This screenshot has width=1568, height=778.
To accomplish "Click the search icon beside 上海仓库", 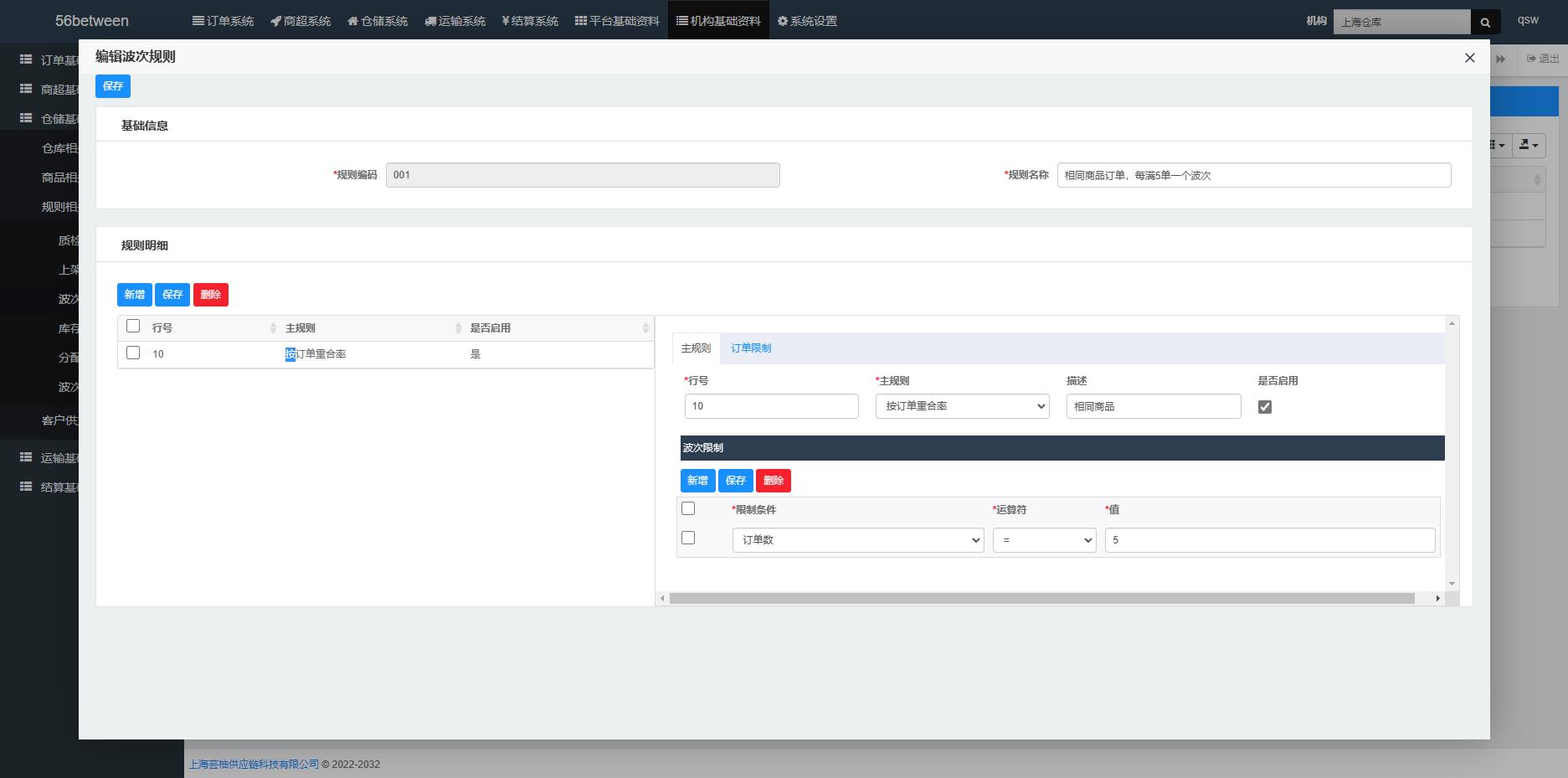I will 1485,23.
